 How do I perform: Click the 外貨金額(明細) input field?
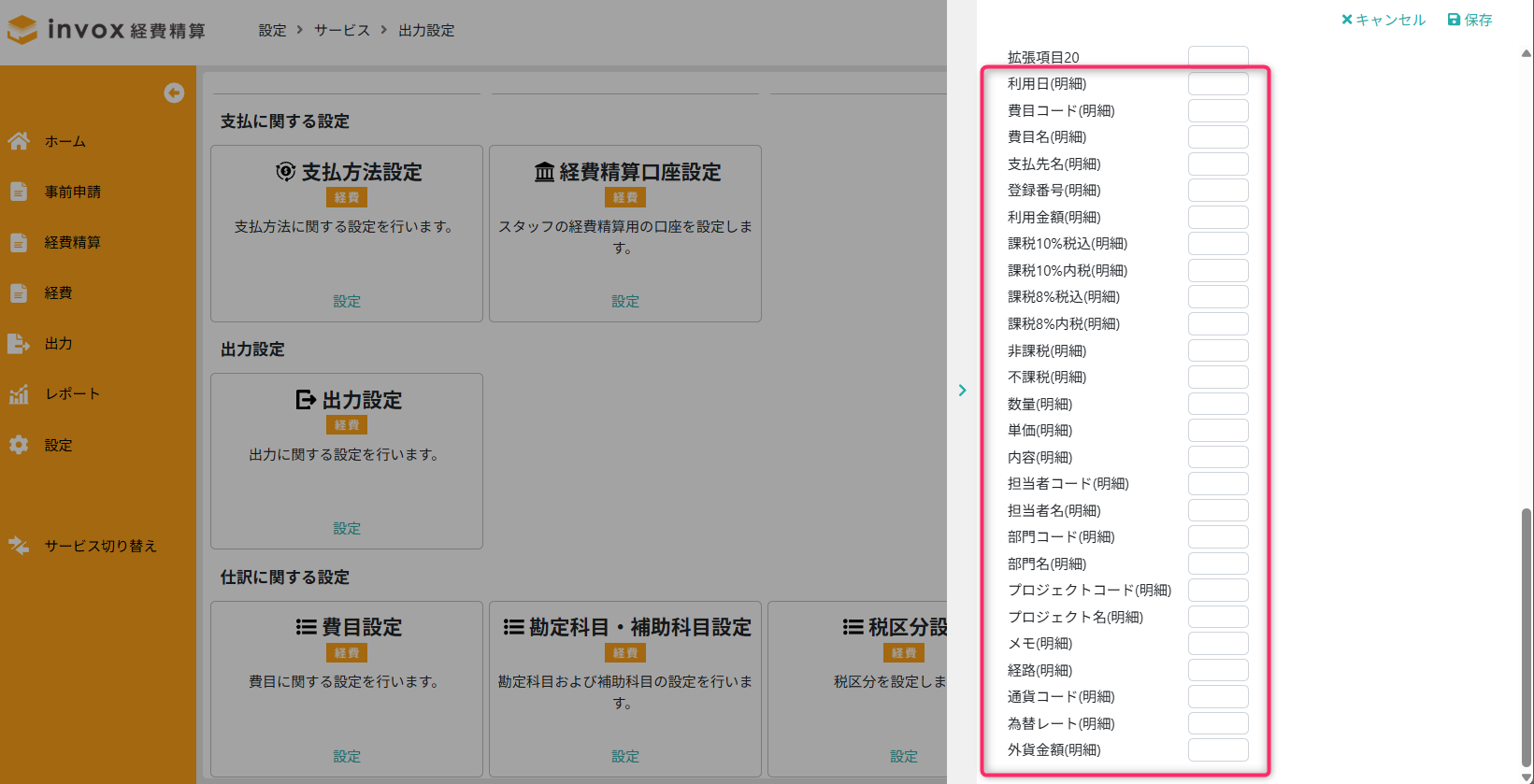(1218, 749)
